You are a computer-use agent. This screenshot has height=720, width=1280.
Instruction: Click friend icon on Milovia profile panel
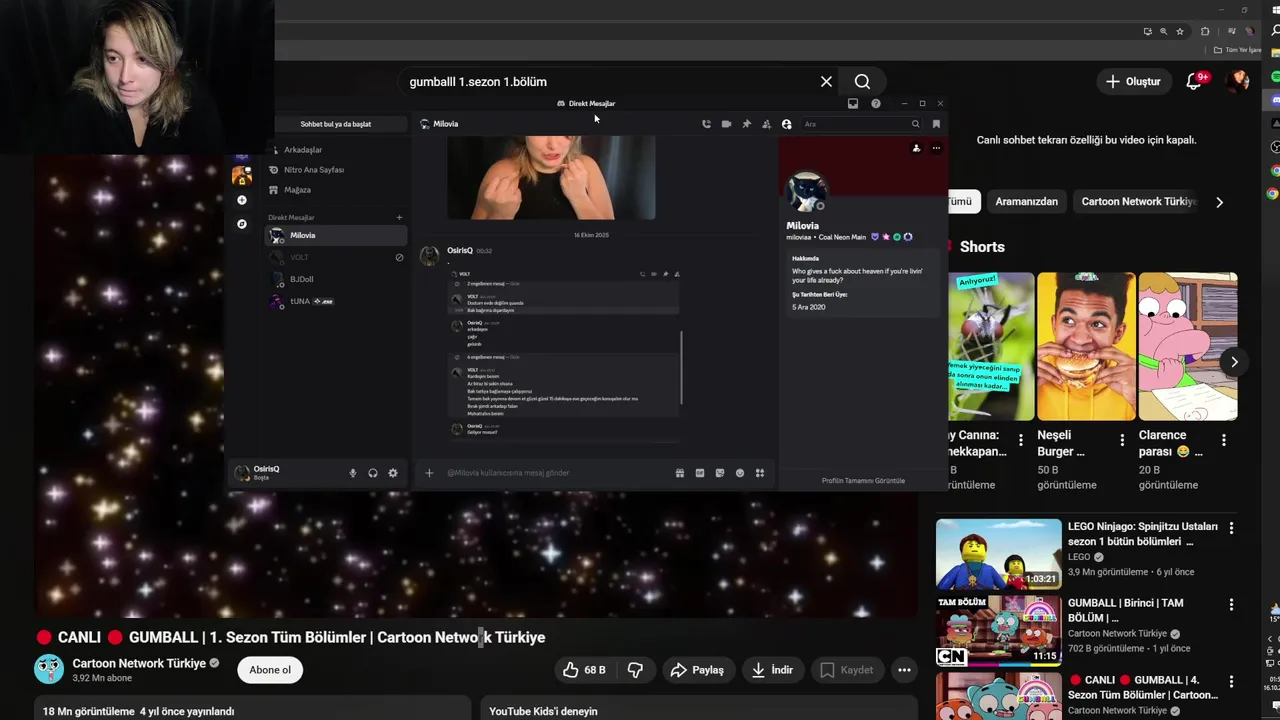(916, 148)
